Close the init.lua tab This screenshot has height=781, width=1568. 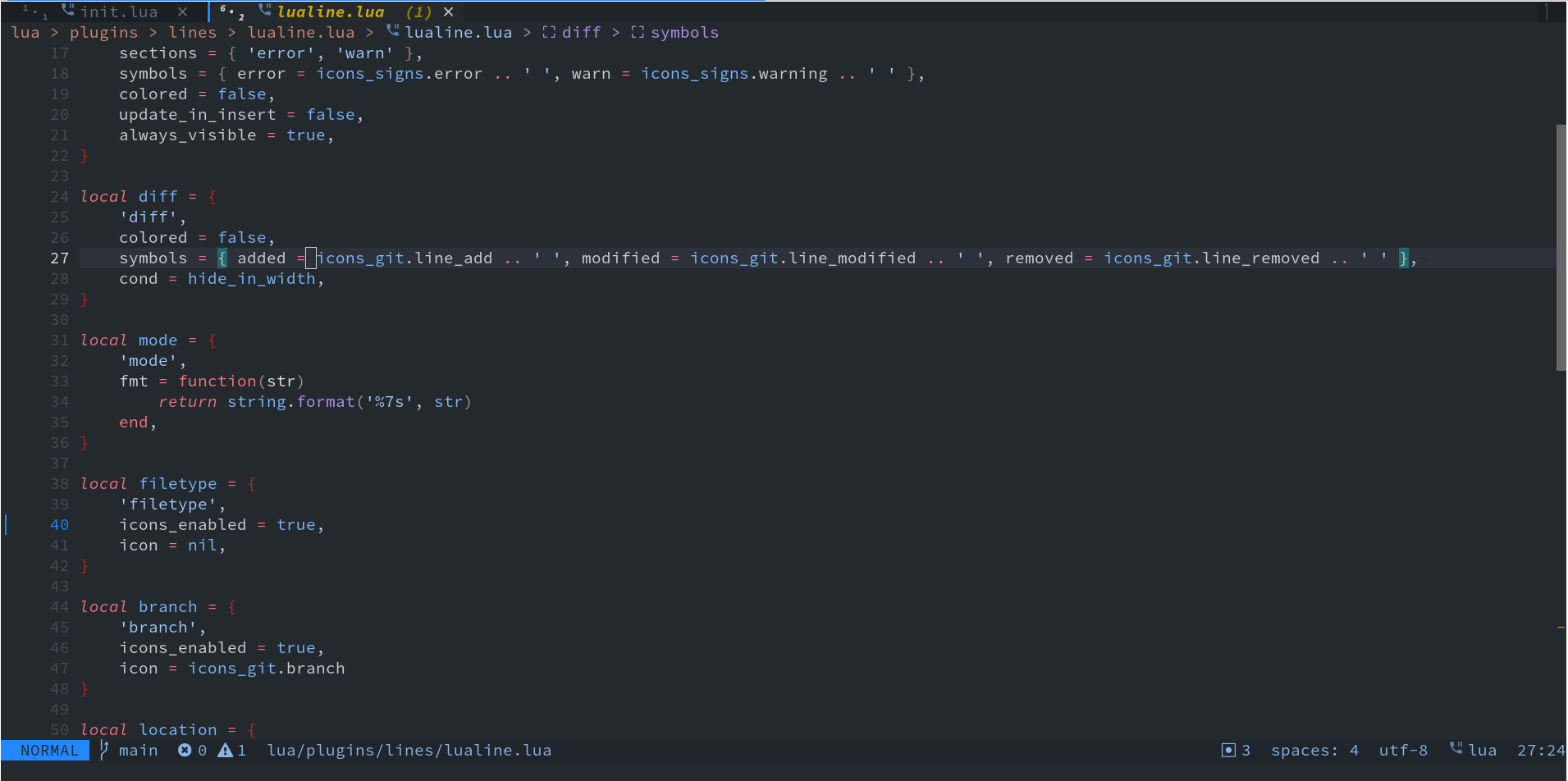(x=182, y=11)
